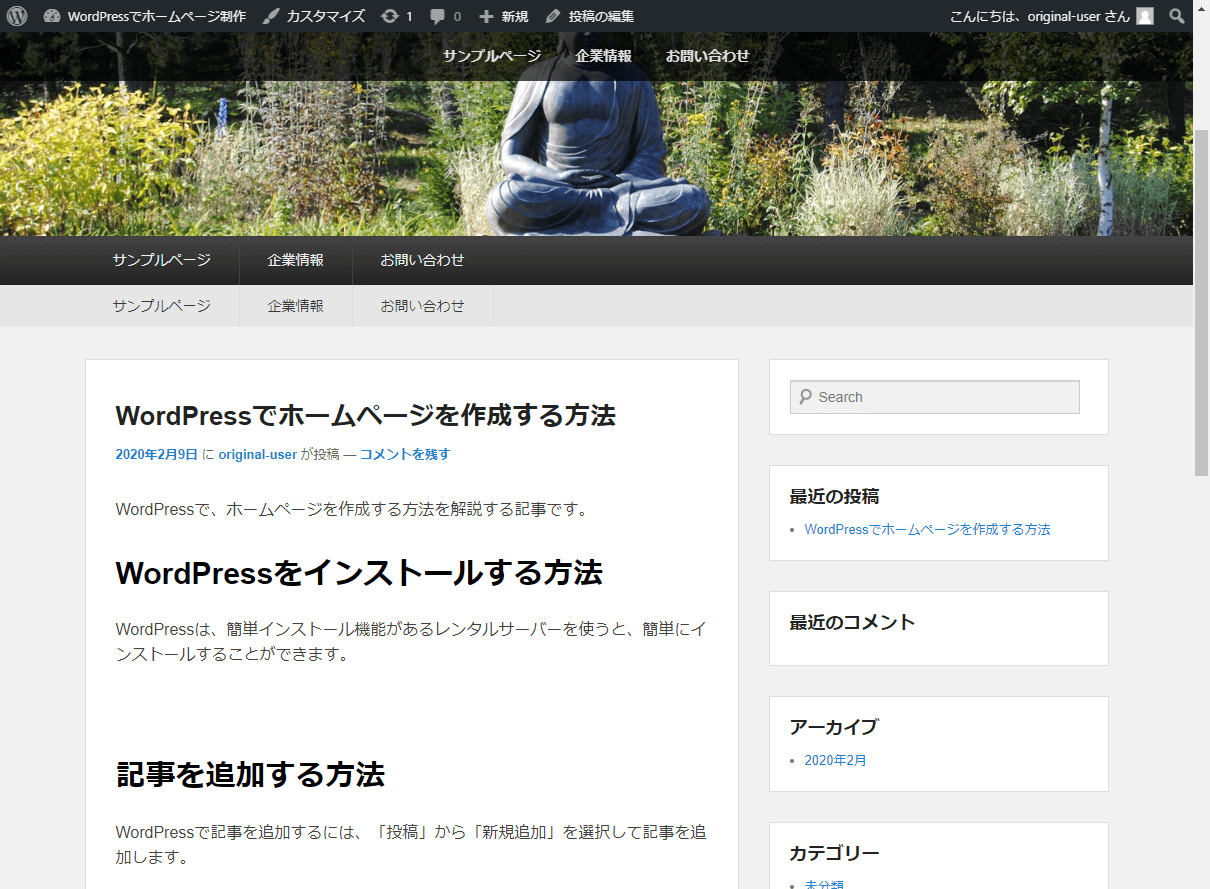Open the recent post link in 最近の投稿 widget
The height and width of the screenshot is (889, 1210).
(x=927, y=530)
